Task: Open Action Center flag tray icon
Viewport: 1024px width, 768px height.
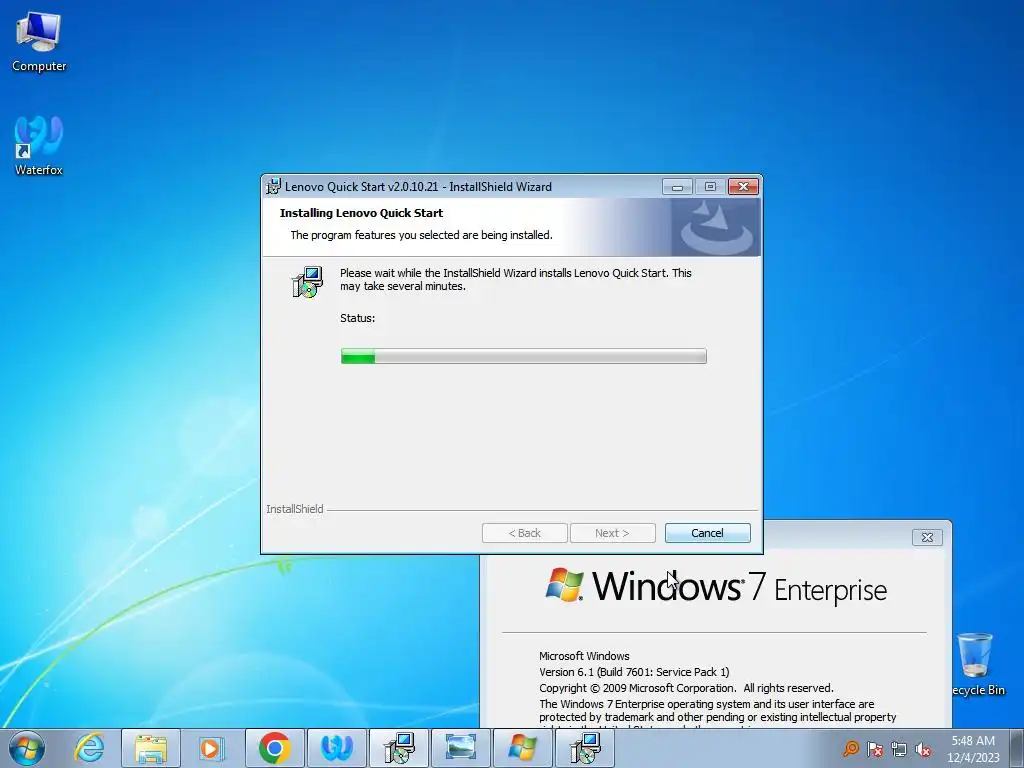Action: (875, 749)
